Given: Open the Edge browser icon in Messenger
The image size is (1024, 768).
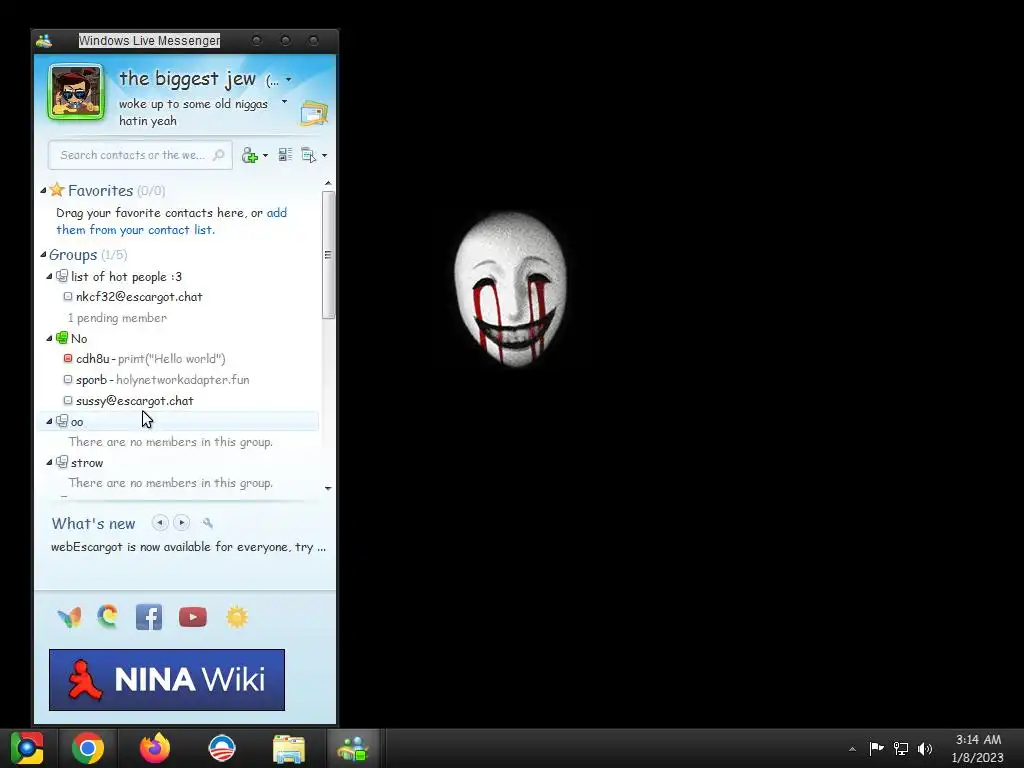Looking at the screenshot, I should click(x=108, y=616).
